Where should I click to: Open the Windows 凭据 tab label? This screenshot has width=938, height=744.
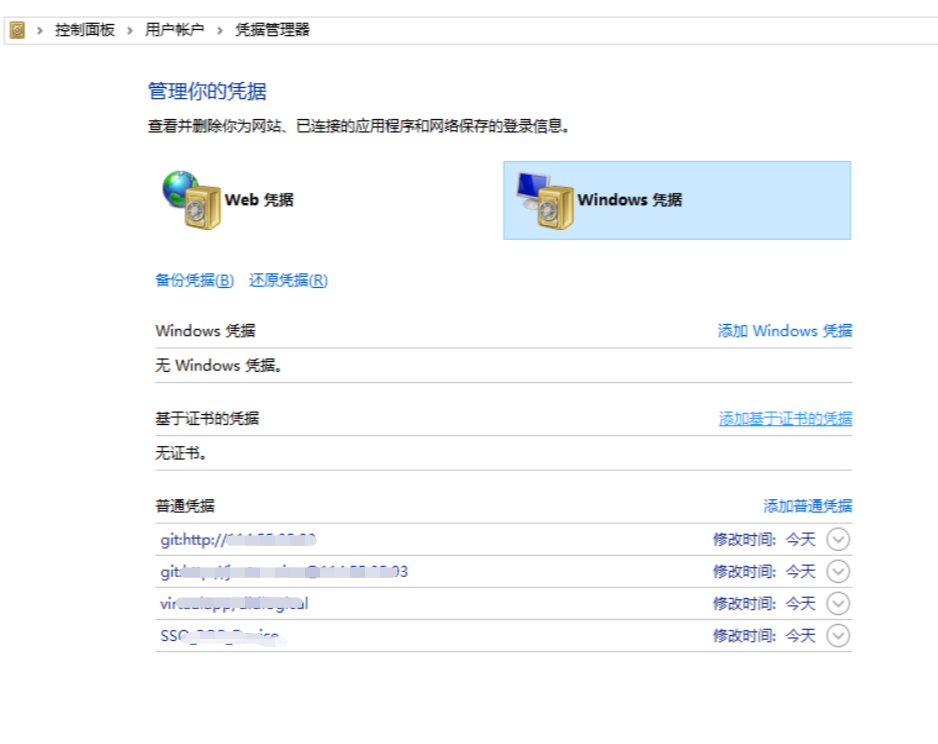pos(629,200)
